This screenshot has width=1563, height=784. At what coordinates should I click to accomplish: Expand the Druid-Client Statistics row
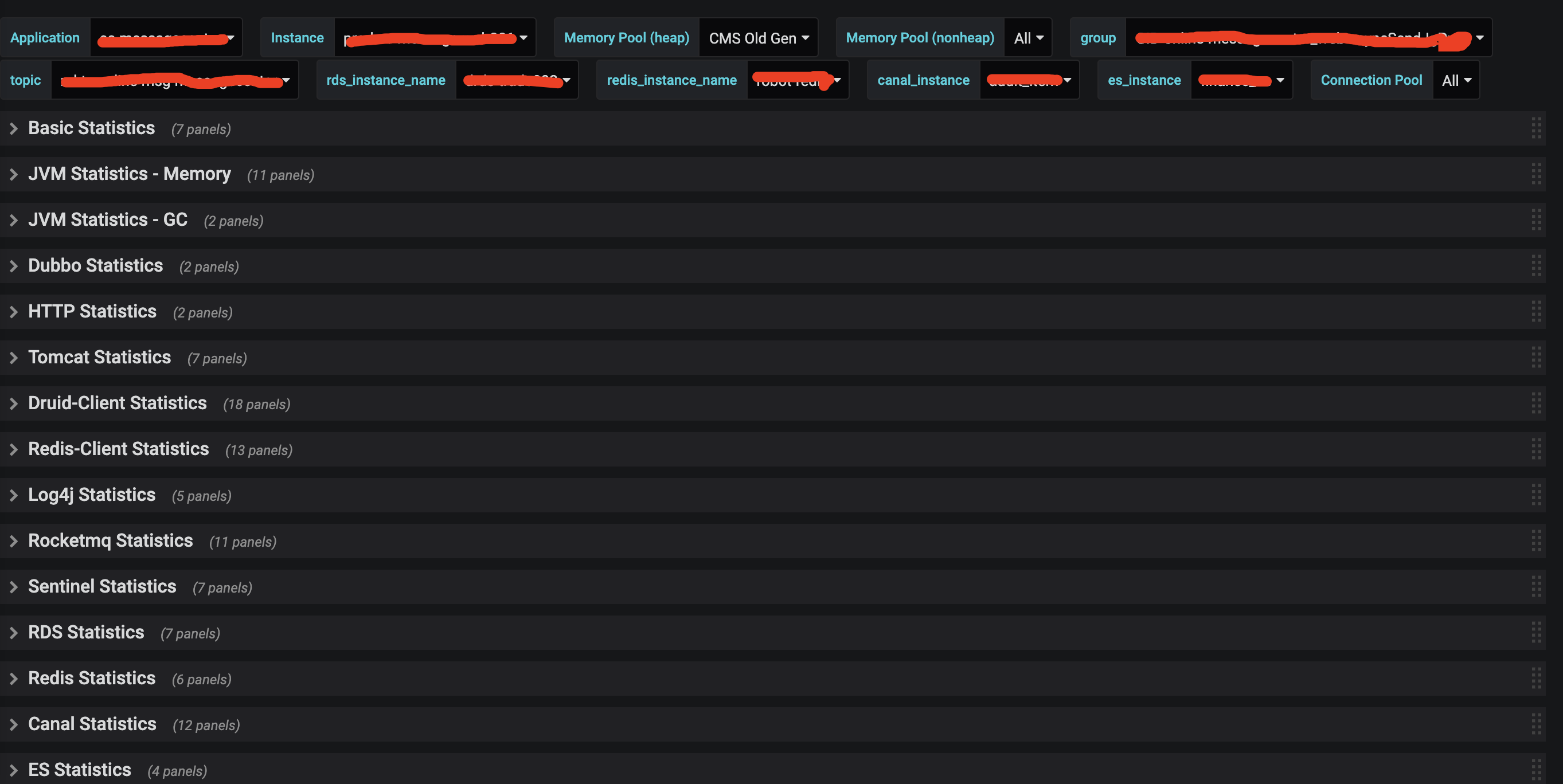coord(13,404)
